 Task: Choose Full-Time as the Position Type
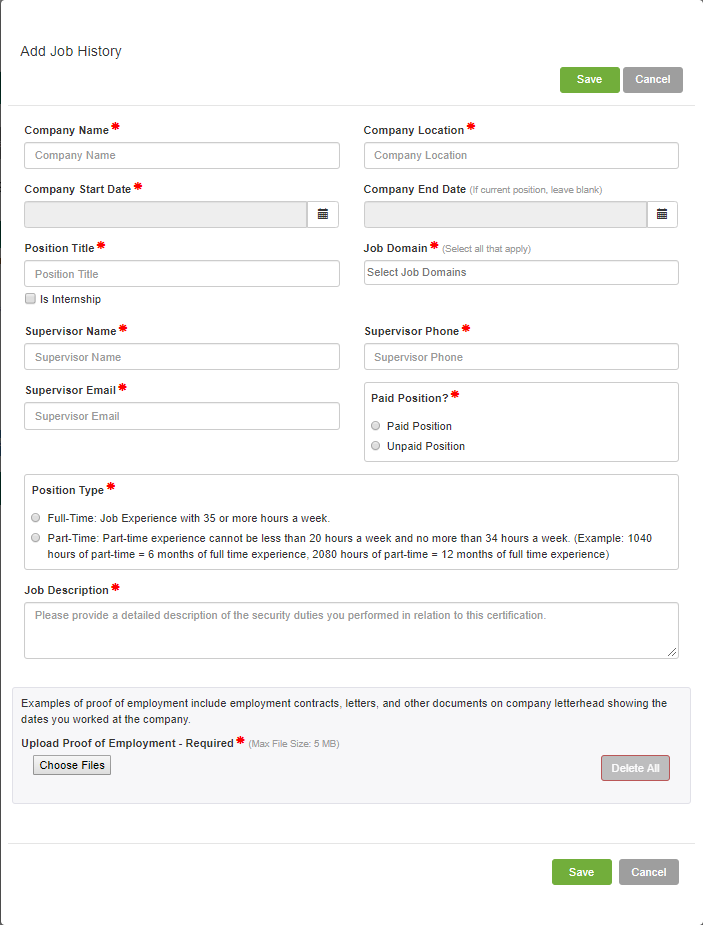pyautogui.click(x=35, y=517)
